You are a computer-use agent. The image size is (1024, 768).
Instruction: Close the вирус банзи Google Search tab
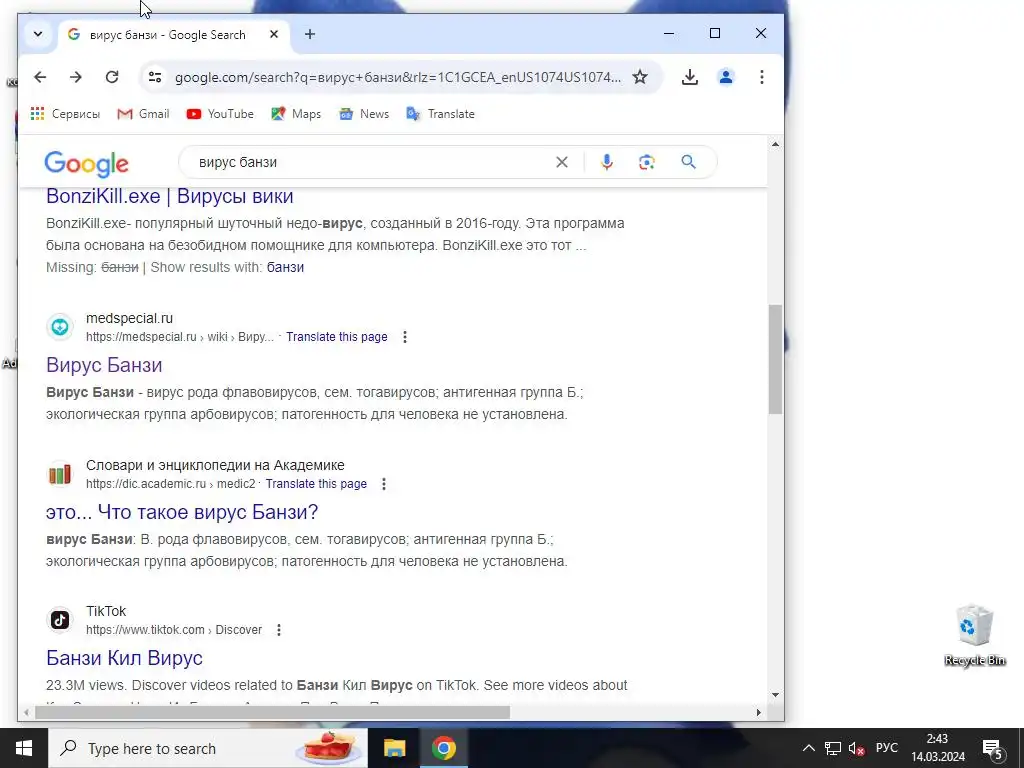coord(274,34)
